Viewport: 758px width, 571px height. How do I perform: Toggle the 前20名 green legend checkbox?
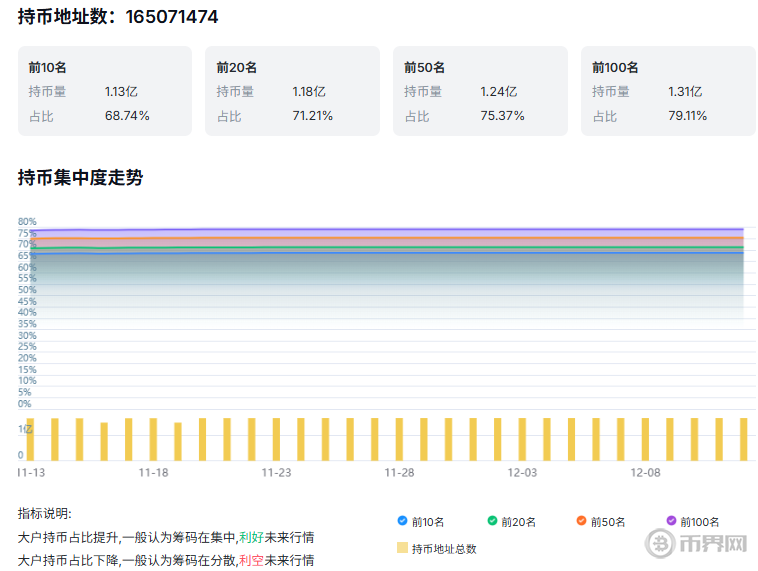click(x=492, y=520)
